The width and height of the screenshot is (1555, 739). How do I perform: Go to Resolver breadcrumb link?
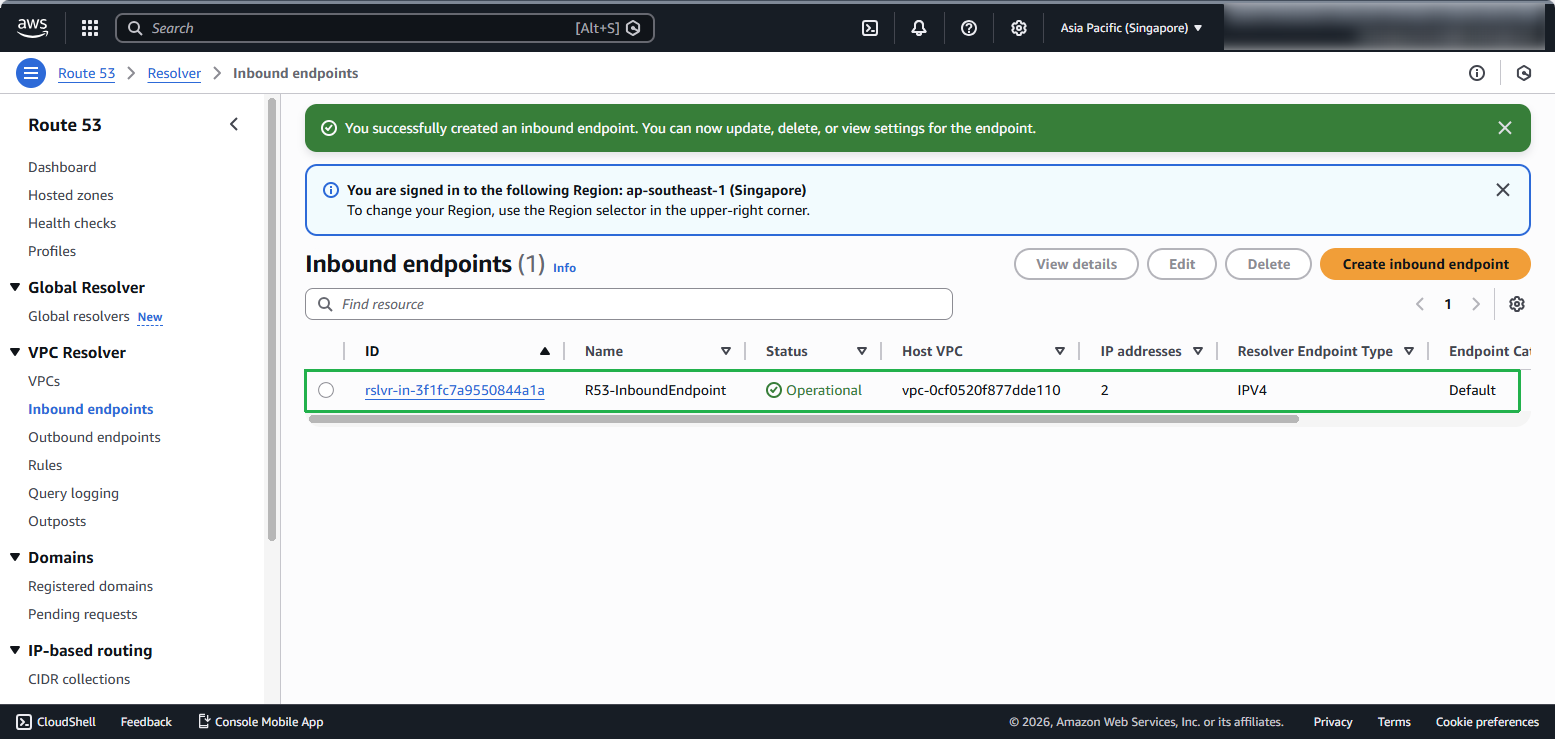pyautogui.click(x=174, y=73)
